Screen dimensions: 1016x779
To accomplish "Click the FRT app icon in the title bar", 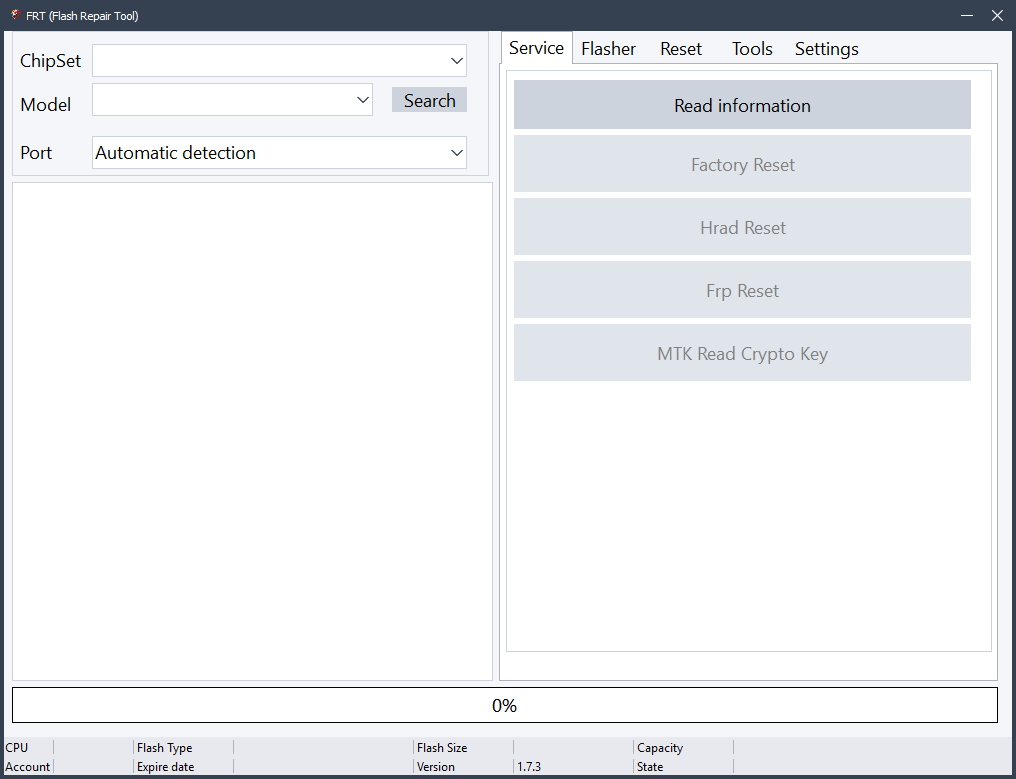I will coord(13,15).
